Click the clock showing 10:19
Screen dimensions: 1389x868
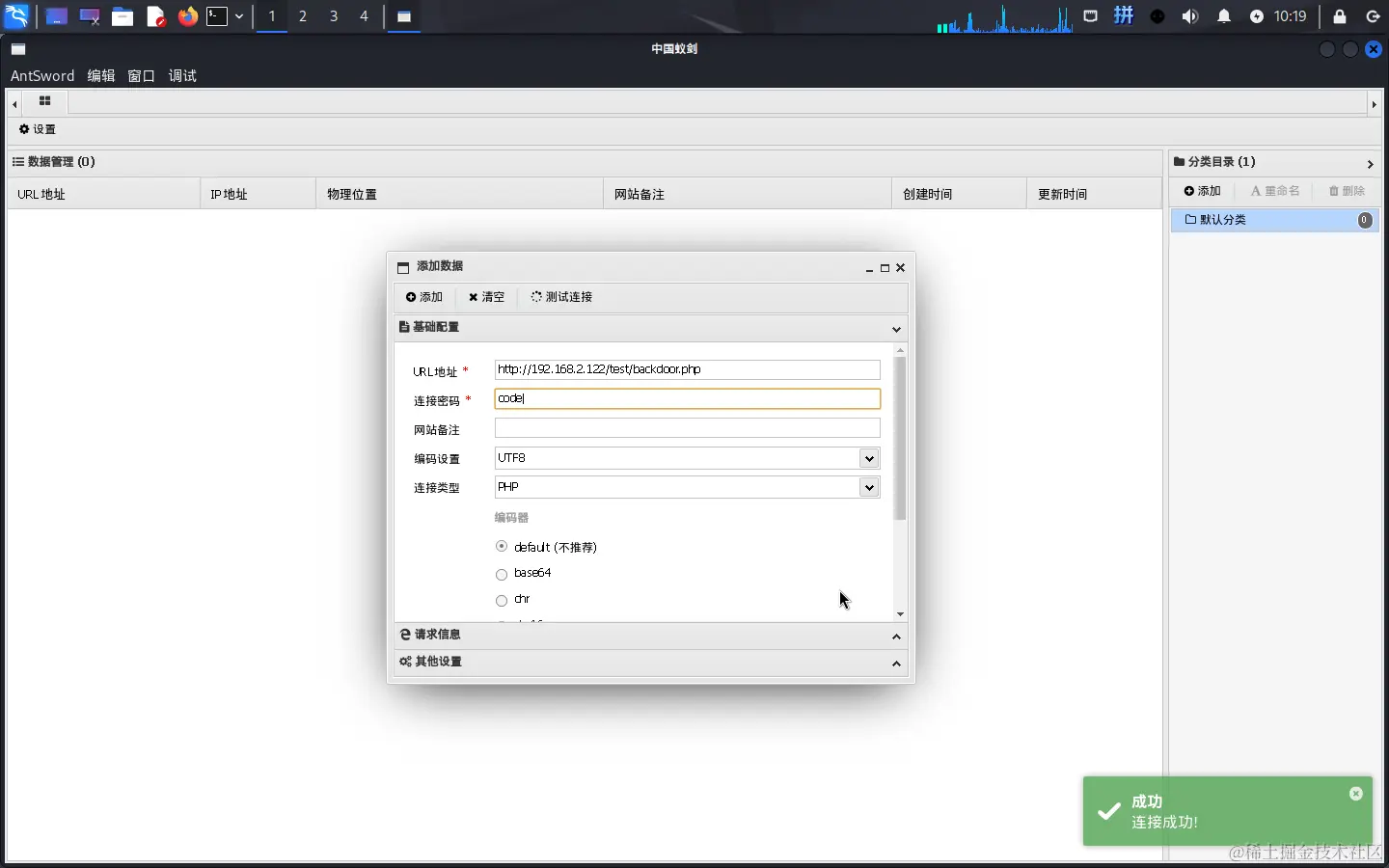click(x=1290, y=16)
